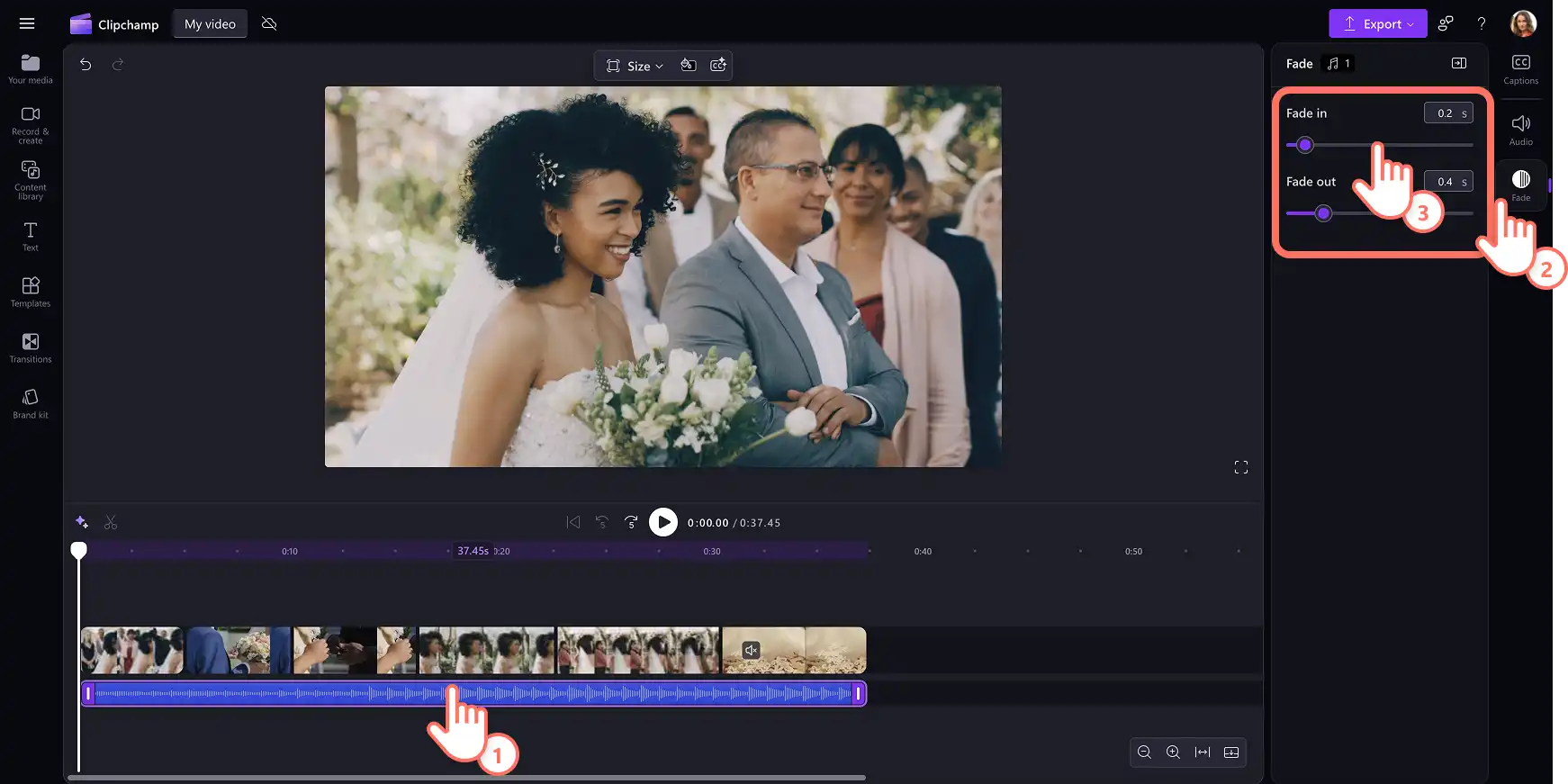Click the Fade in slider handle

1305,145
